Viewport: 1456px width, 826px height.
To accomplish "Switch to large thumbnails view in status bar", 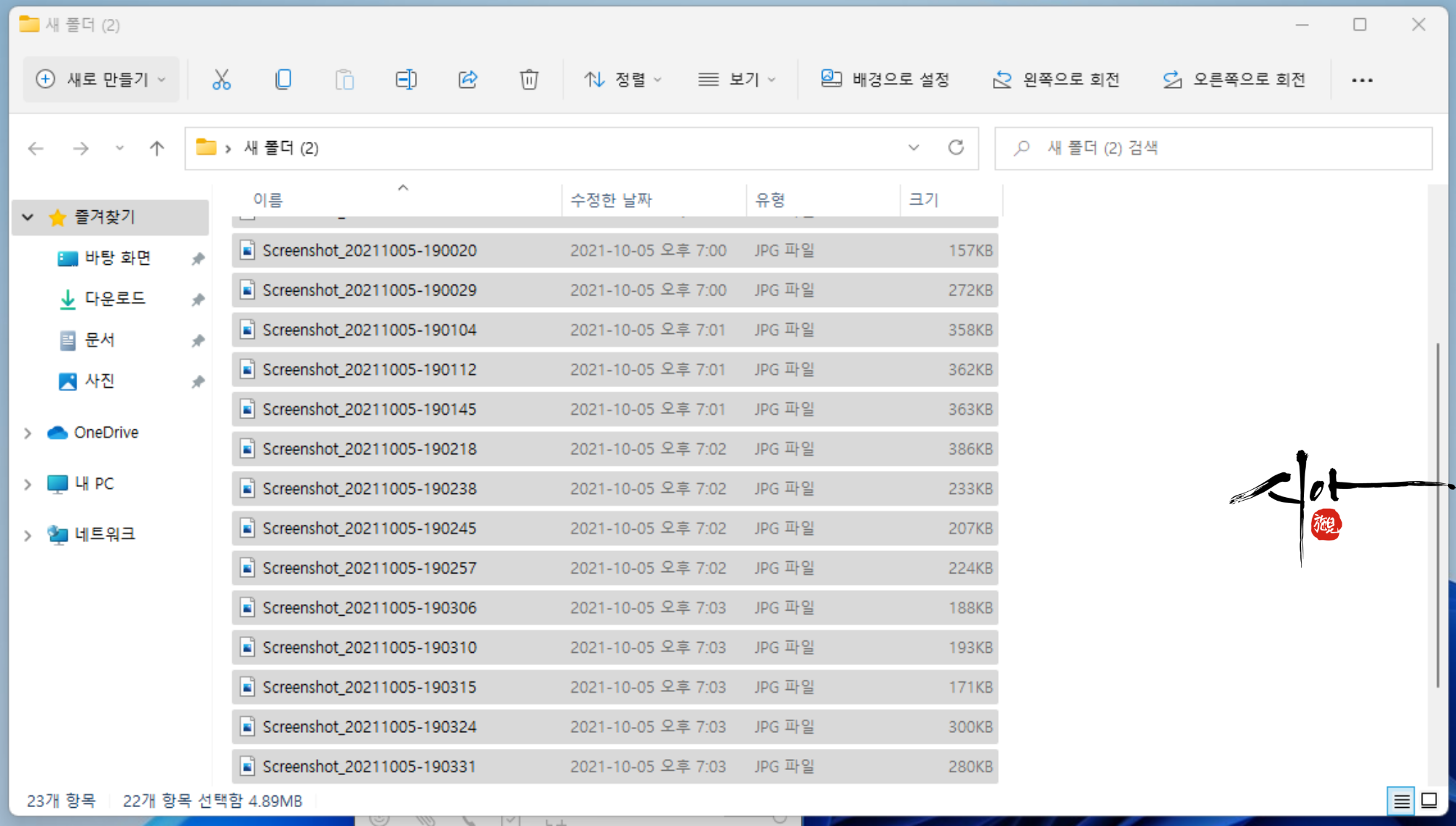I will click(1429, 801).
